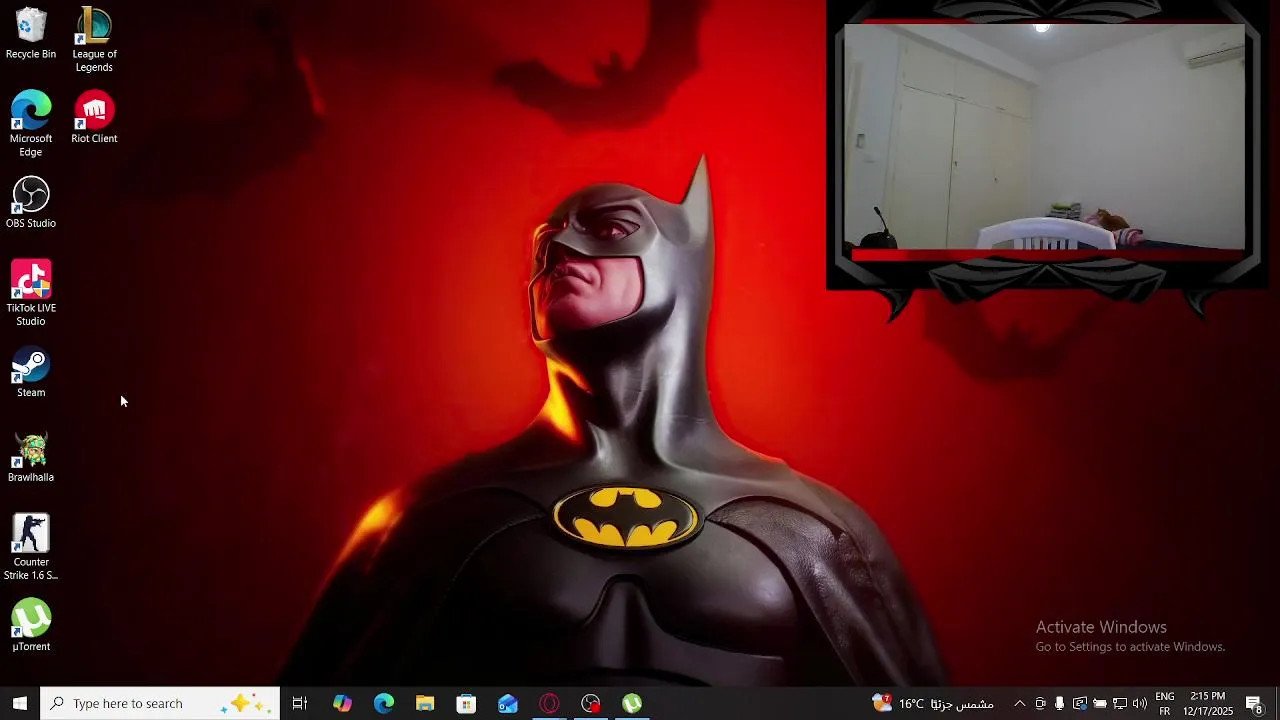This screenshot has height=720, width=1280.
Task: Click the webcam overlay preview
Action: [x=1044, y=138]
